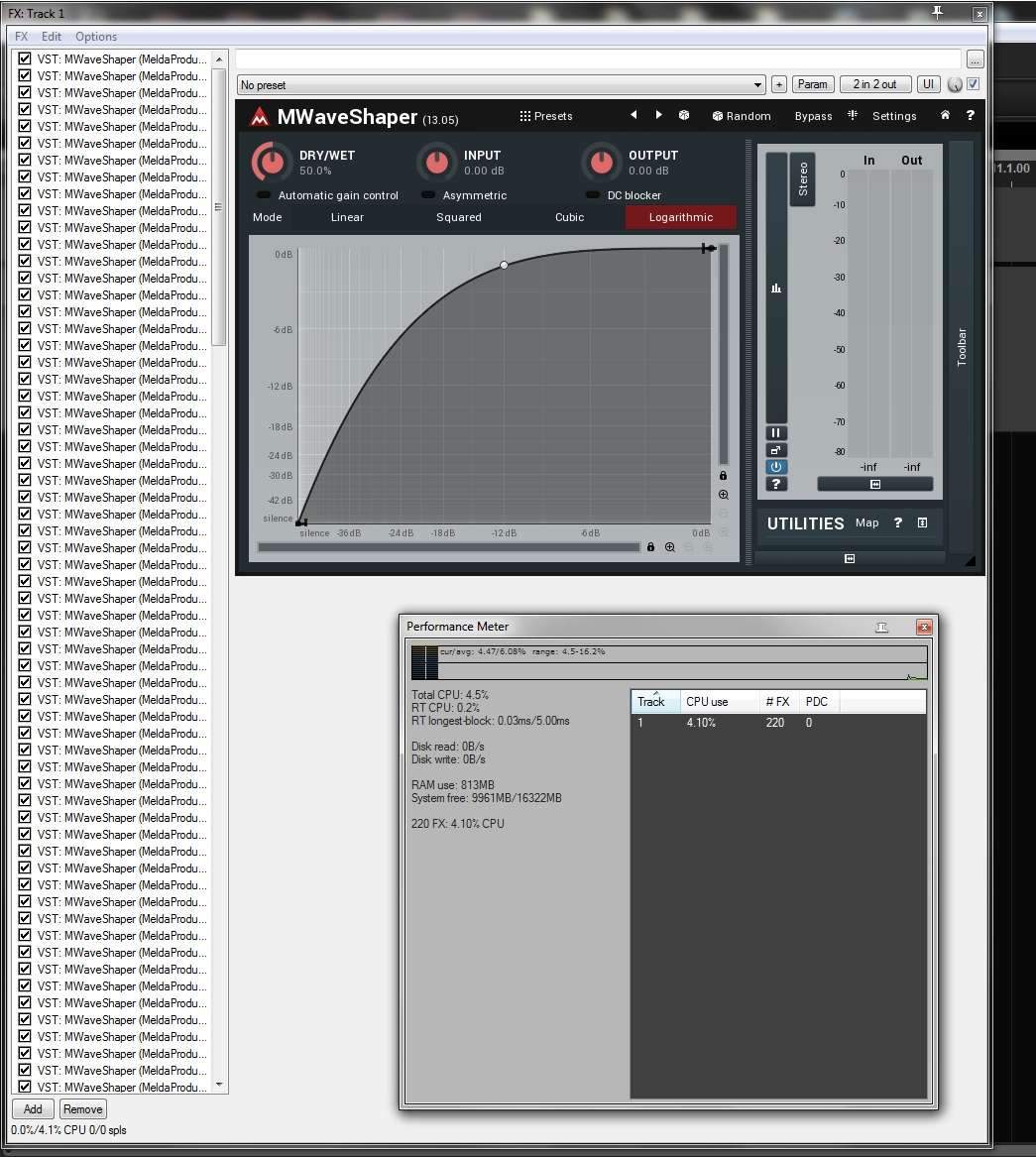Go to the previous preset arrow

point(633,115)
